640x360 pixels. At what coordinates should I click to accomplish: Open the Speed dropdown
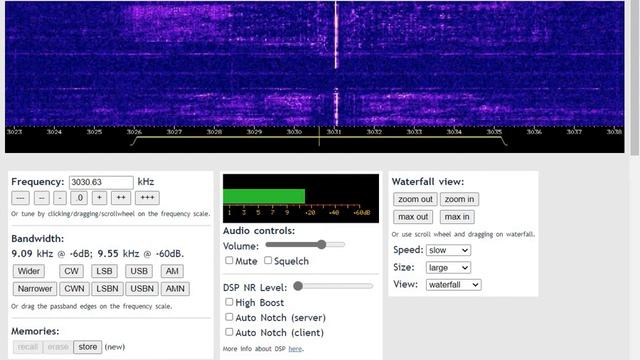click(448, 250)
